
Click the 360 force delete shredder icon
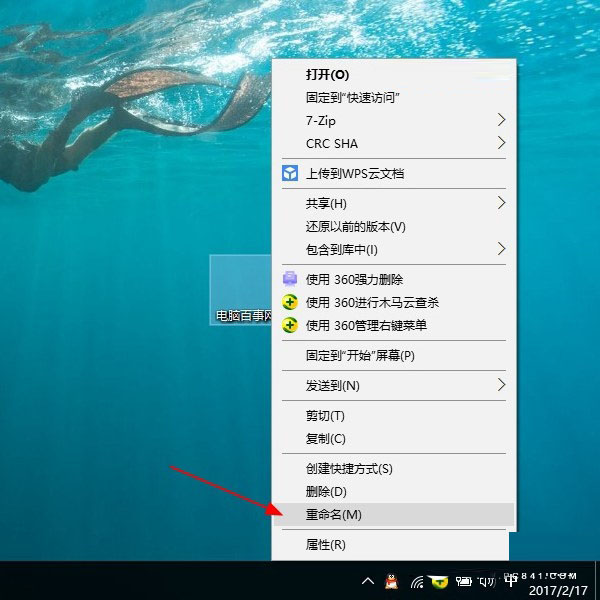pos(290,279)
